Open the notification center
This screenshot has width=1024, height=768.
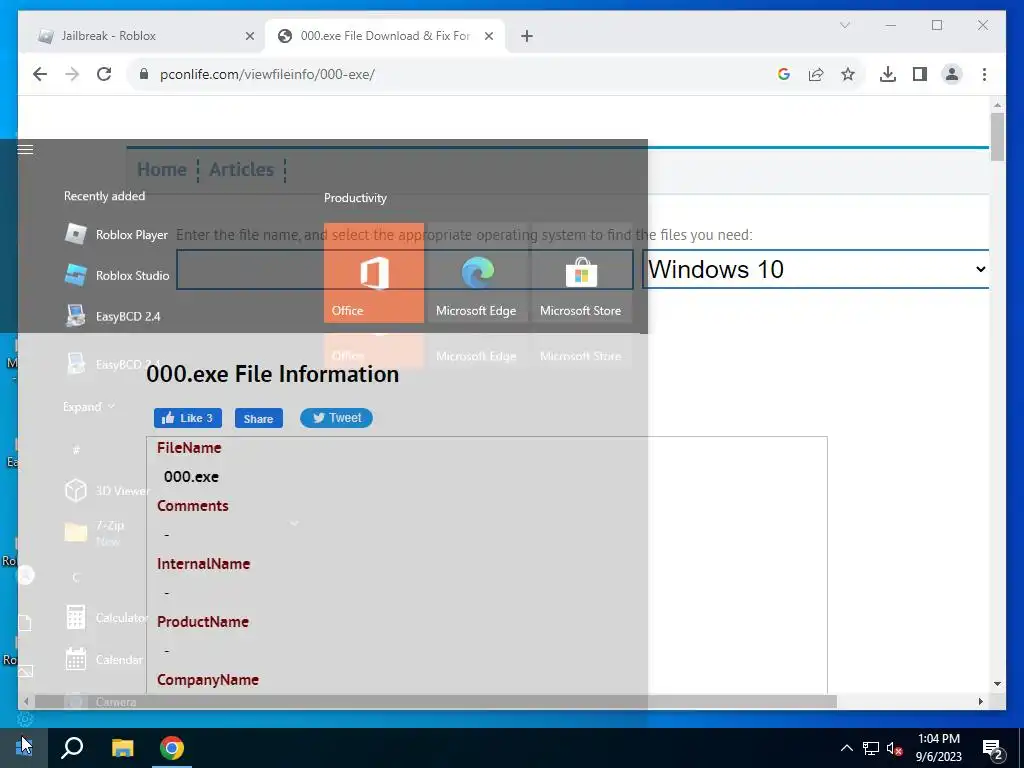[993, 749]
